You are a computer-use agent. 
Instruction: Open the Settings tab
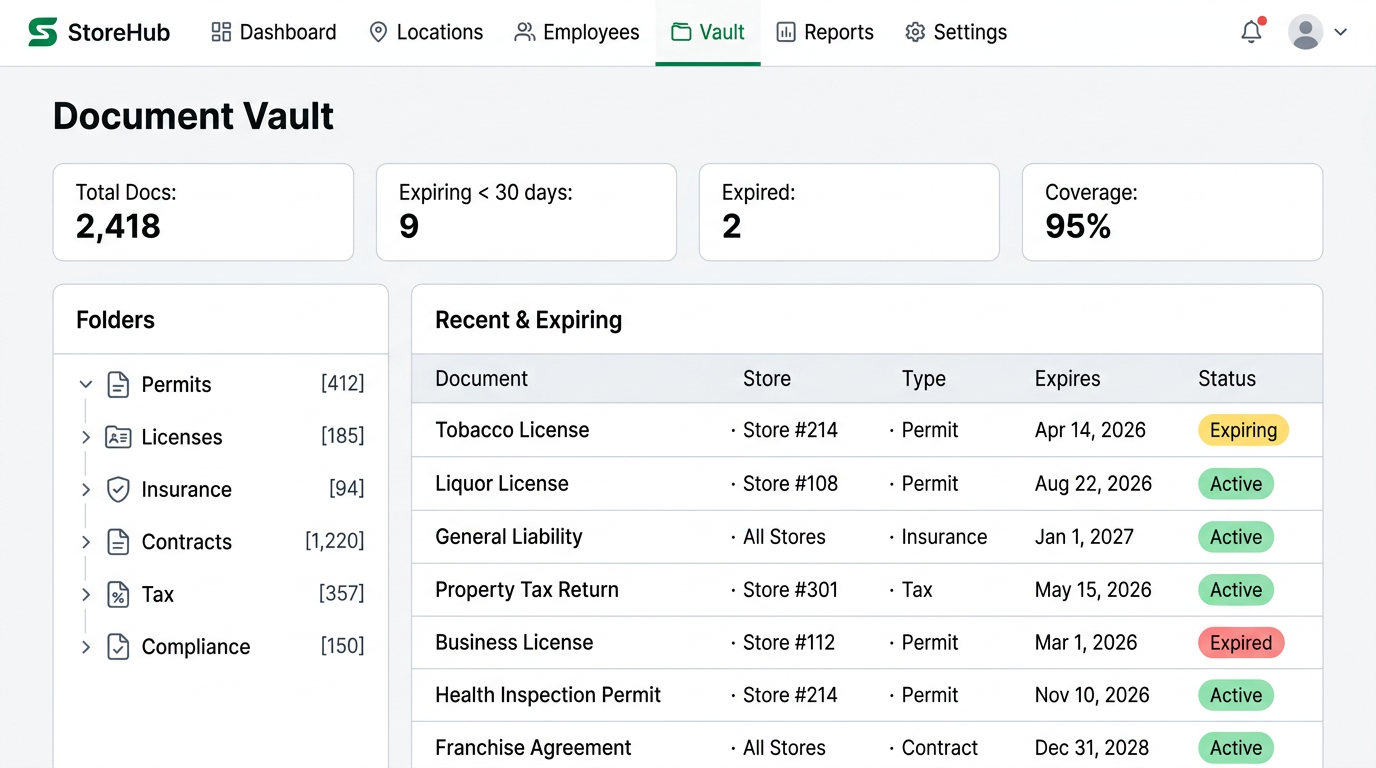tap(956, 32)
